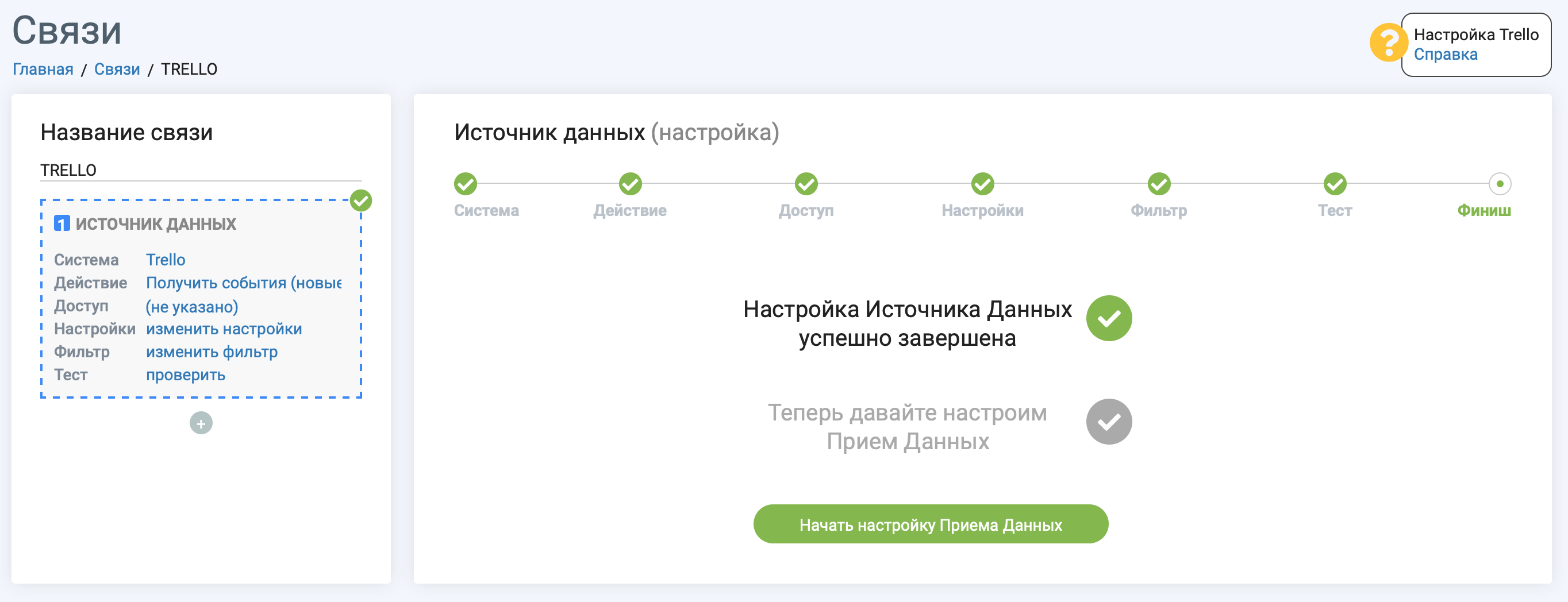1568x602 pixels.
Task: Click the blue number 1 source icon
Action: (62, 224)
